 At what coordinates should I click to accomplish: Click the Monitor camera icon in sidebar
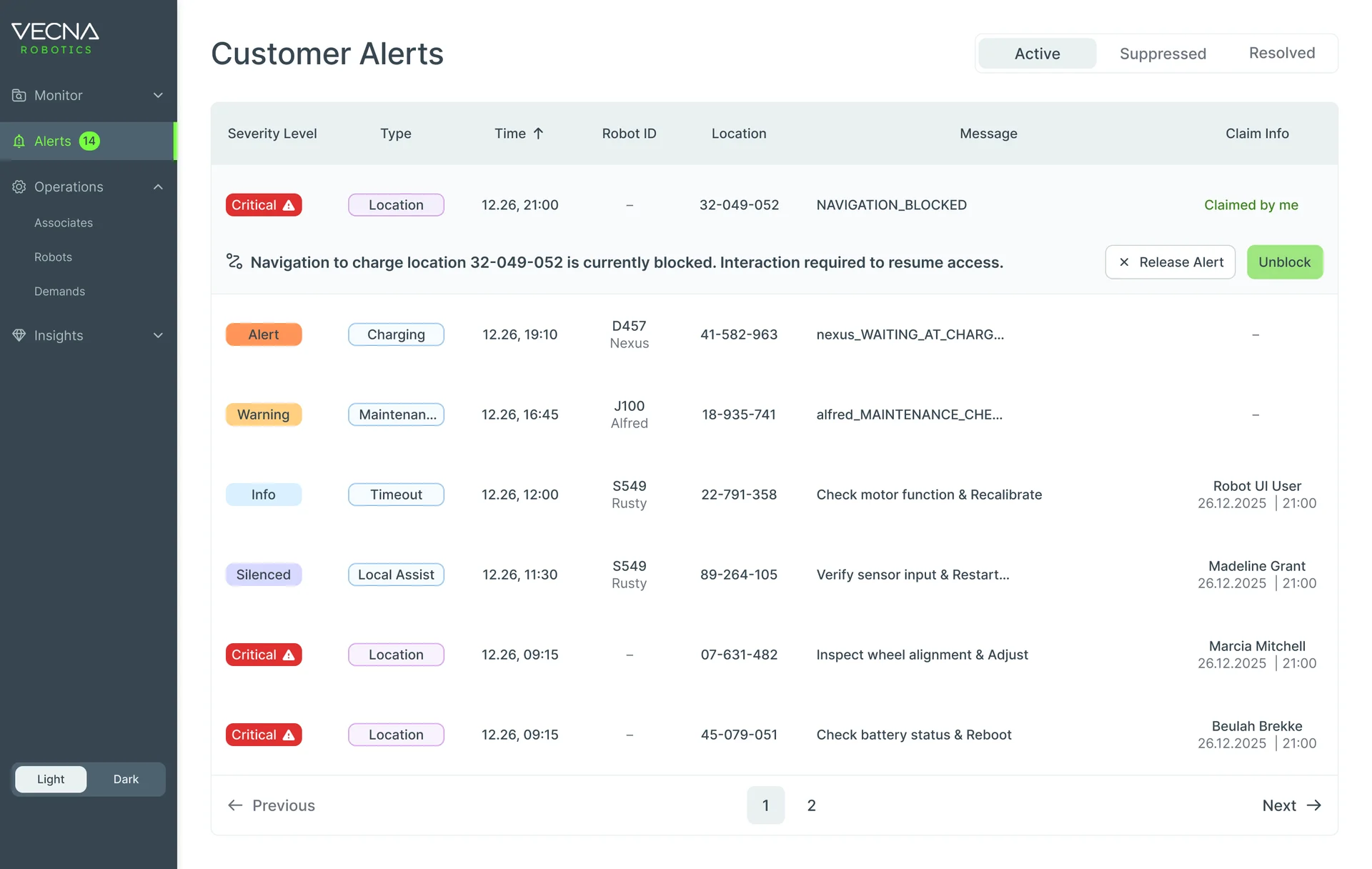(x=19, y=95)
